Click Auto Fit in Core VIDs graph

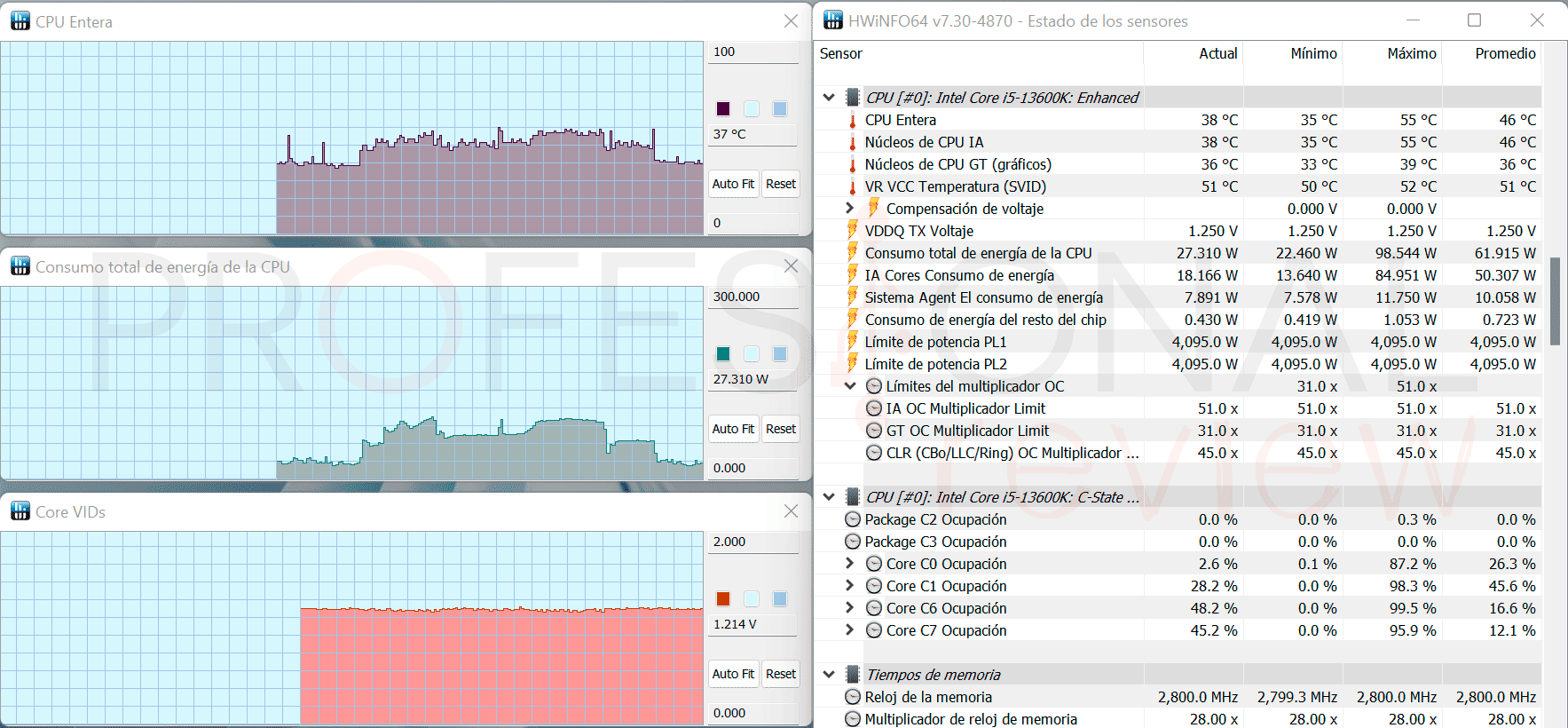point(733,674)
